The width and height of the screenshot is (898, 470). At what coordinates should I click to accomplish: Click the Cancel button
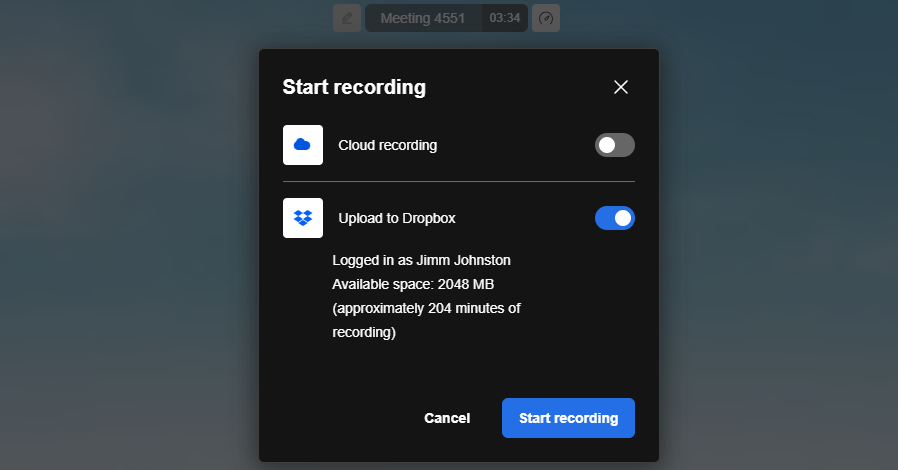click(447, 418)
